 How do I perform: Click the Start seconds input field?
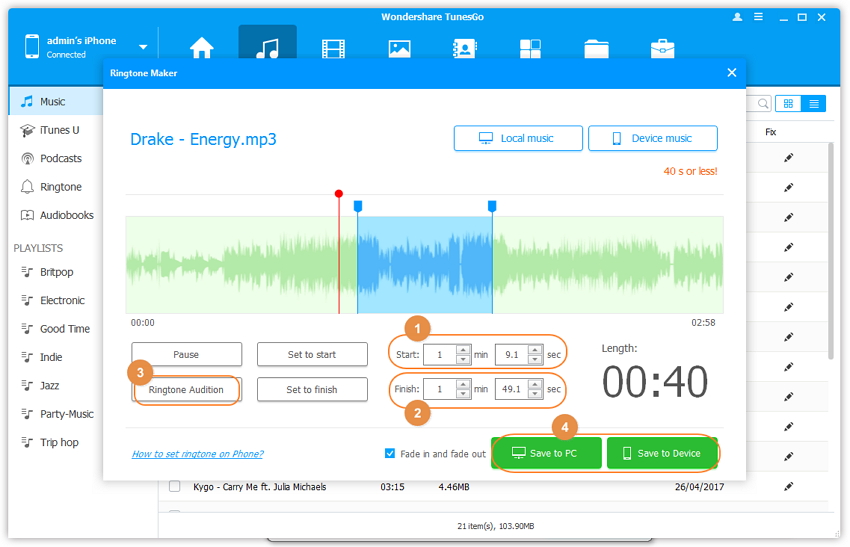(510, 354)
